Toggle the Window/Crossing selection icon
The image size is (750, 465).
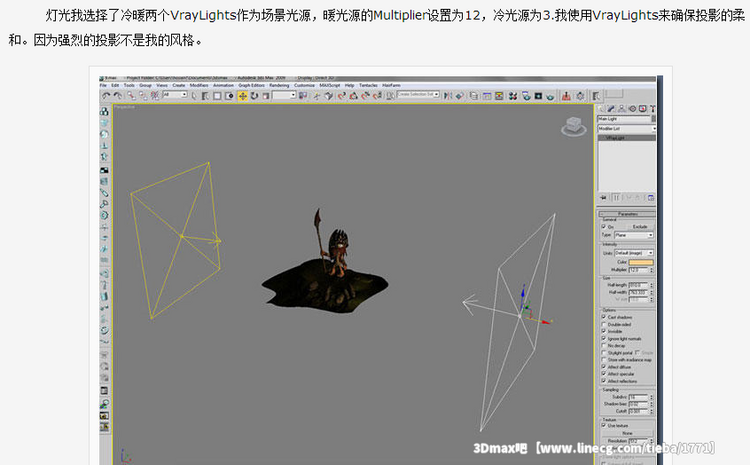(x=230, y=96)
